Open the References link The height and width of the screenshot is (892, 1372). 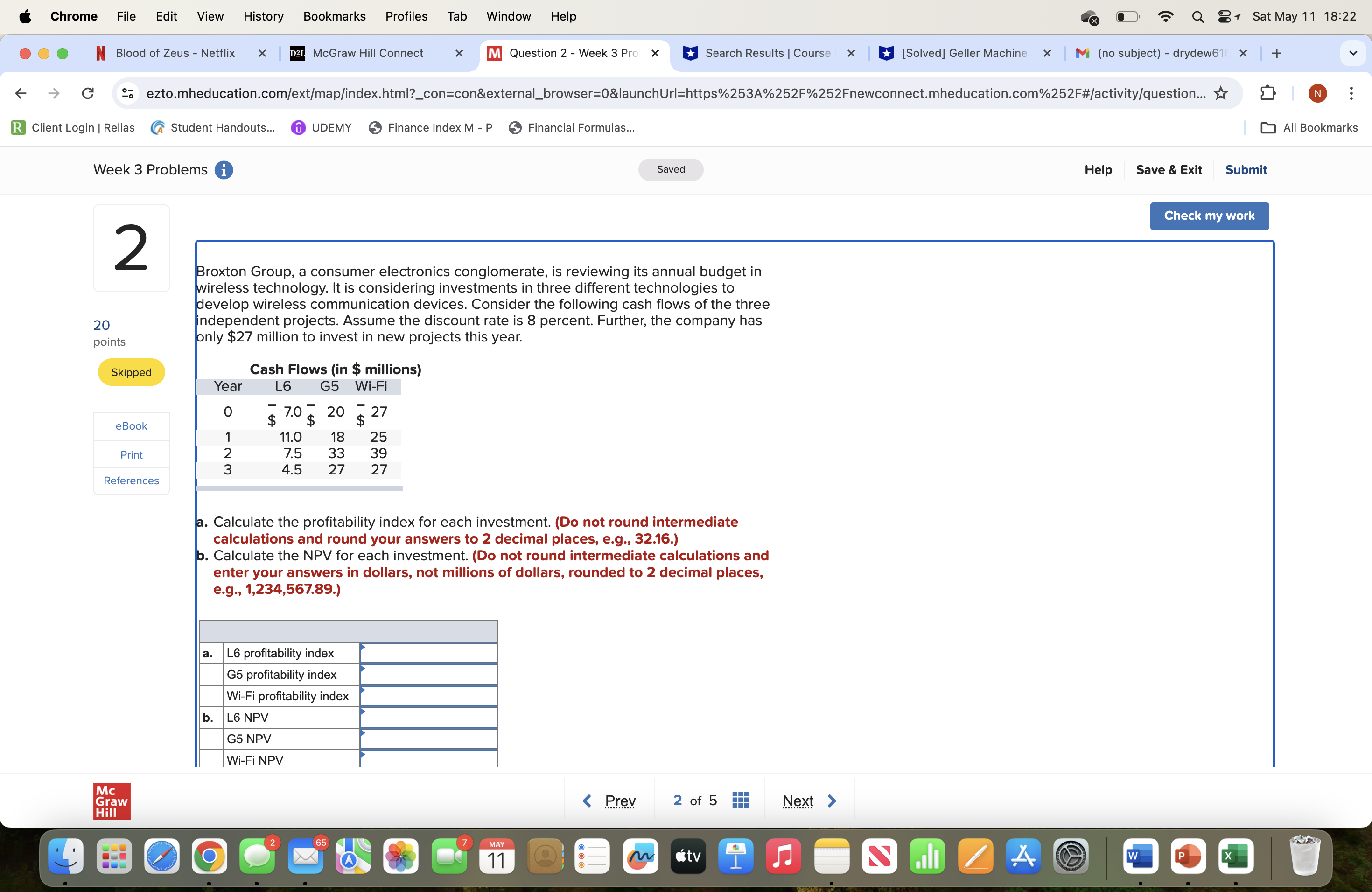click(x=131, y=480)
